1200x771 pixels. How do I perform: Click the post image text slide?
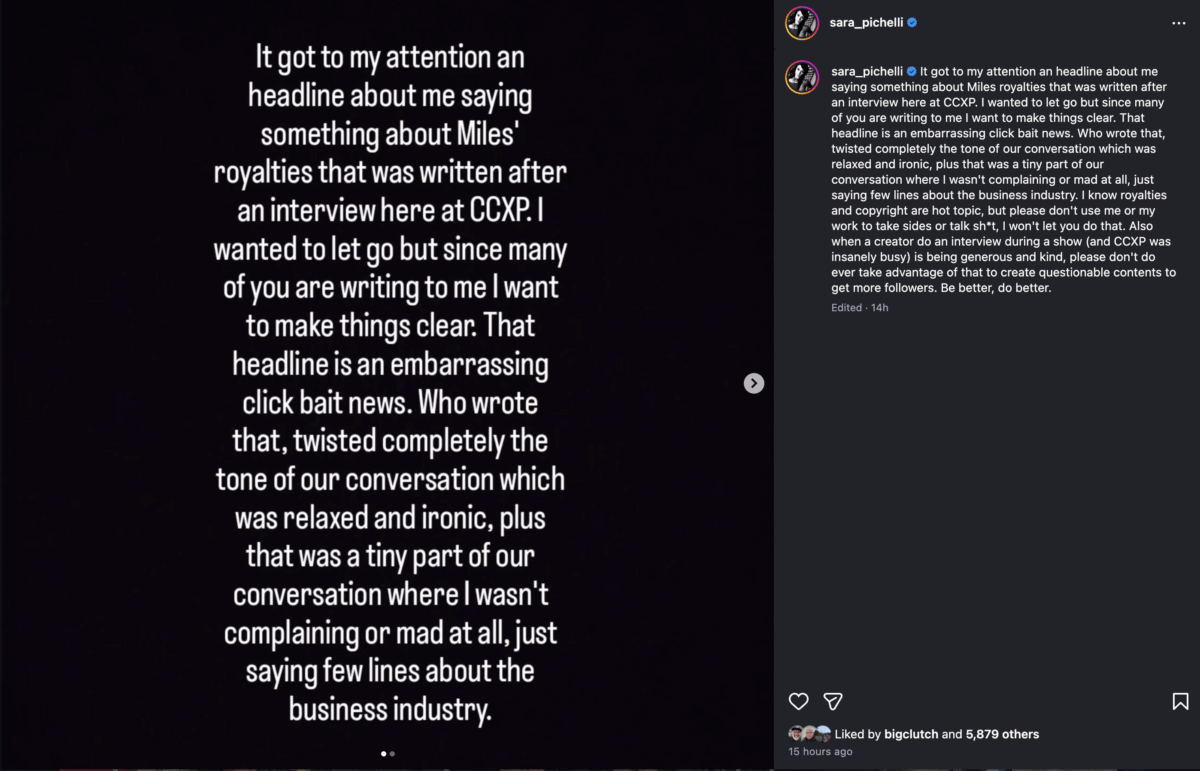pyautogui.click(x=390, y=380)
